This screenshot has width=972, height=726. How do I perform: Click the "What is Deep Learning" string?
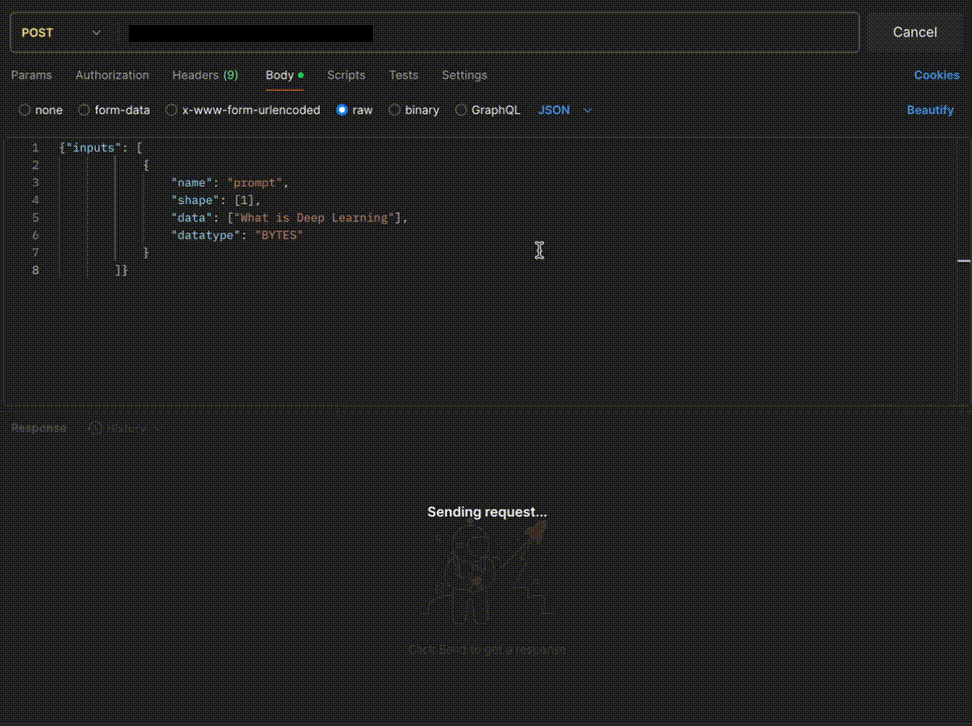pos(314,218)
